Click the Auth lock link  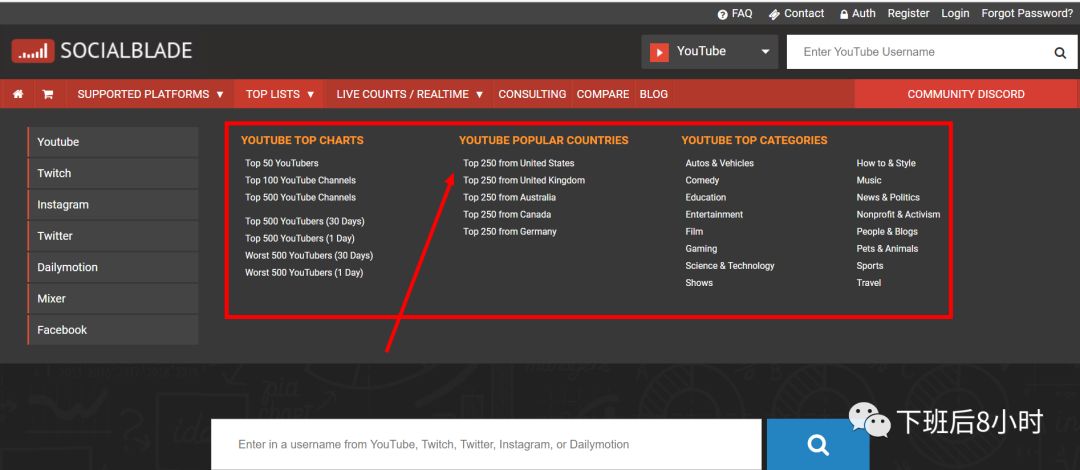pyautogui.click(x=857, y=14)
